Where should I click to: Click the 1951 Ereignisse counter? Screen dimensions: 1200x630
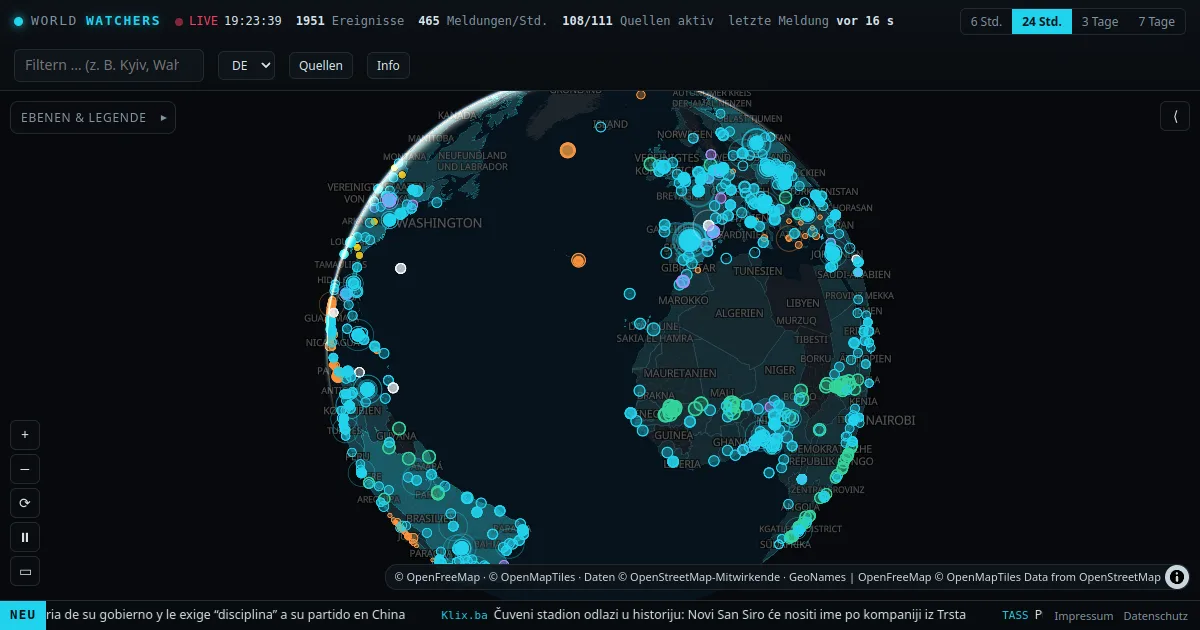pyautogui.click(x=350, y=21)
